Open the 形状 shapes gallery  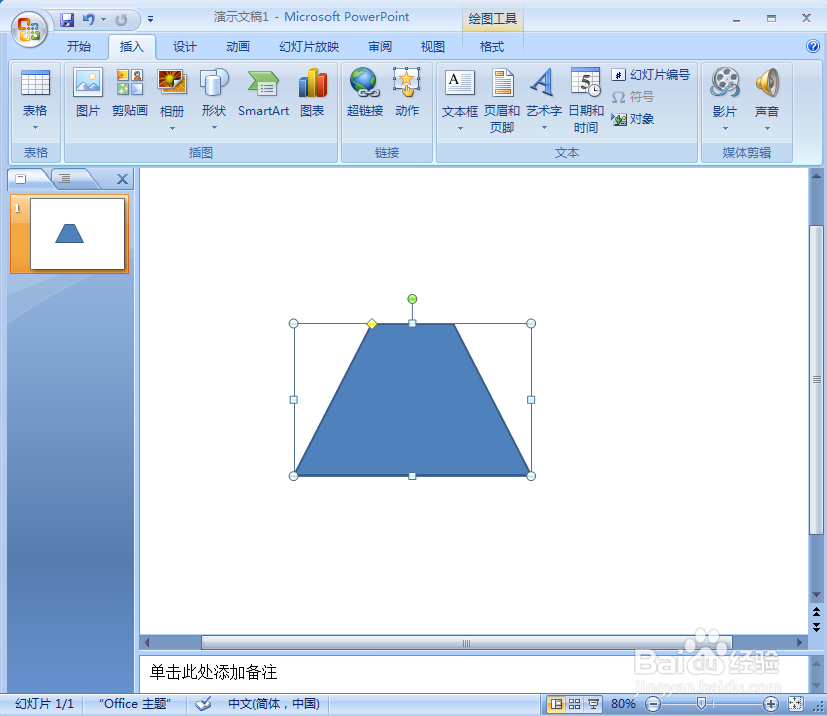pyautogui.click(x=214, y=93)
